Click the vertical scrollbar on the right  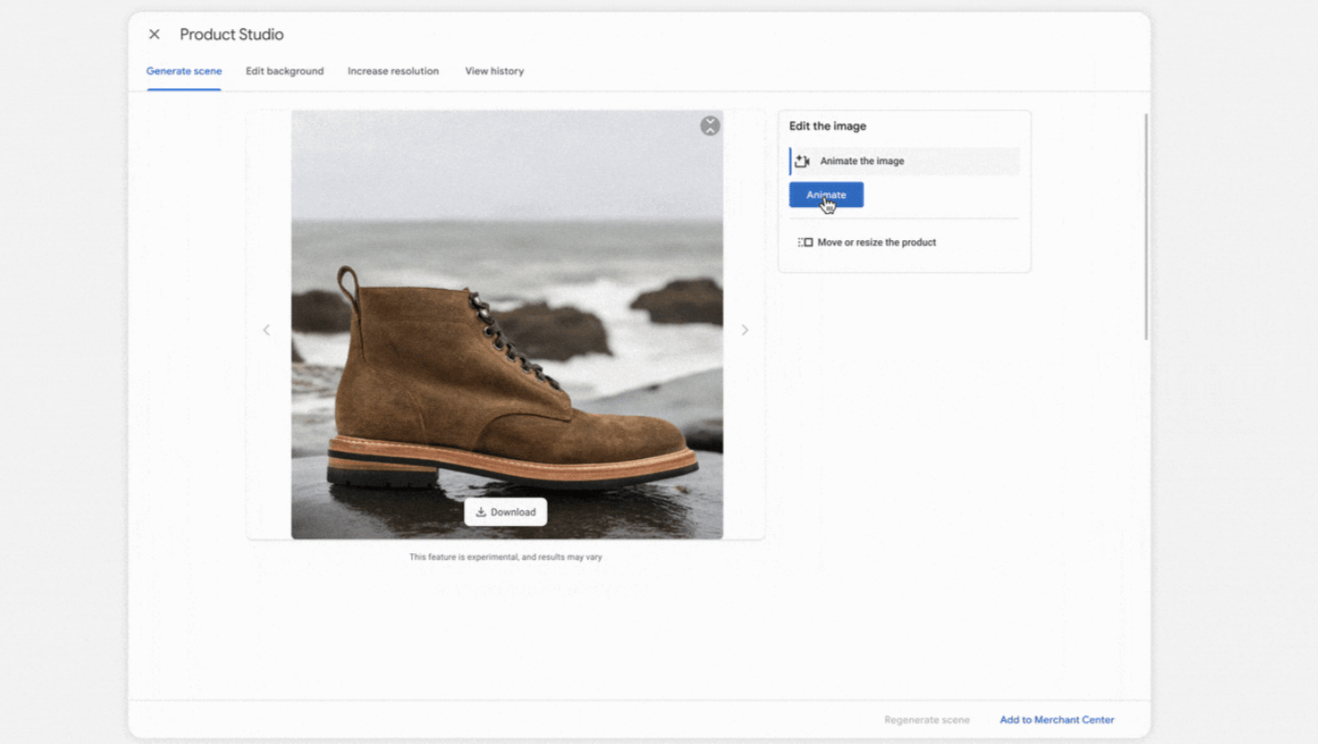[1146, 226]
